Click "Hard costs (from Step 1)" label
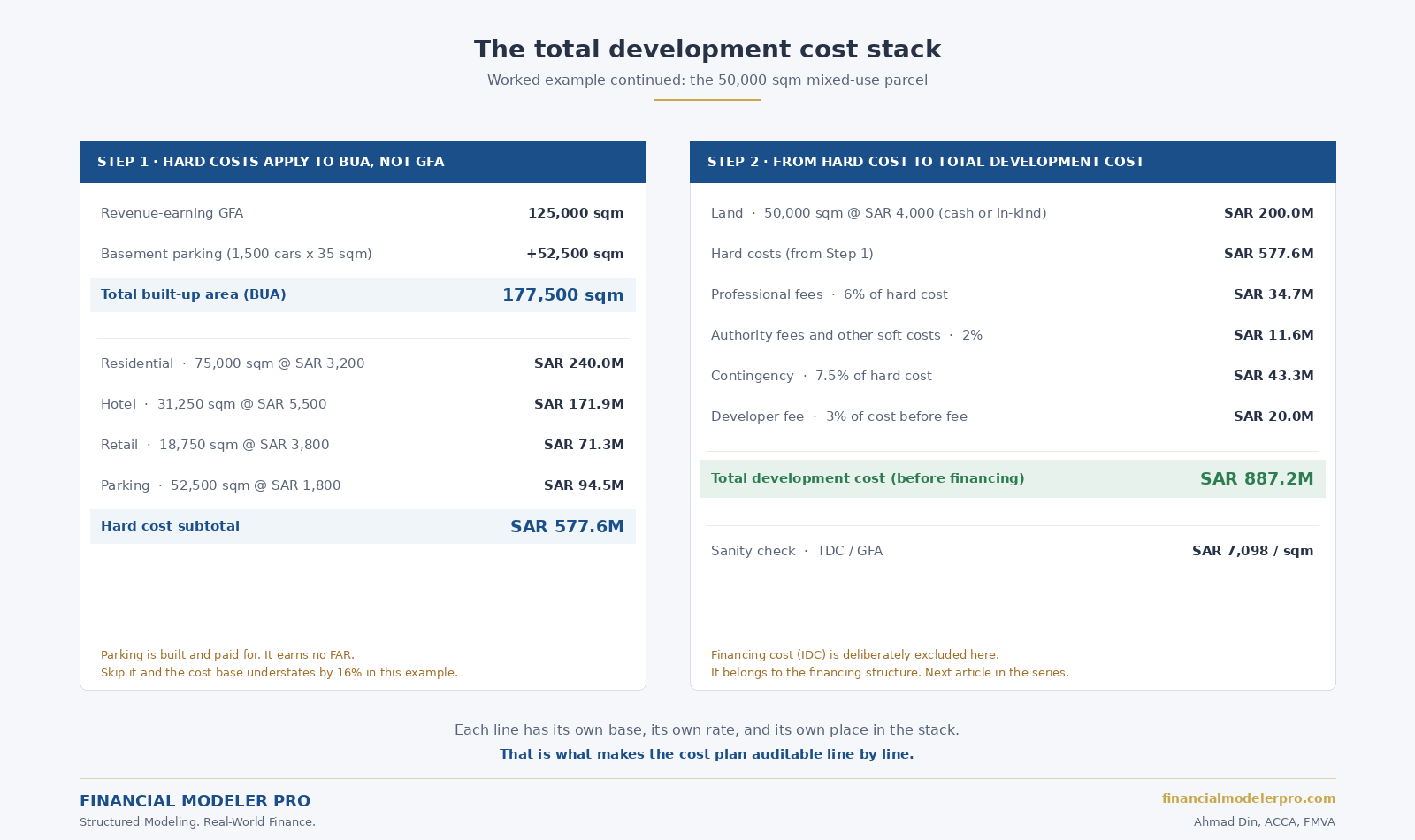 pos(792,254)
